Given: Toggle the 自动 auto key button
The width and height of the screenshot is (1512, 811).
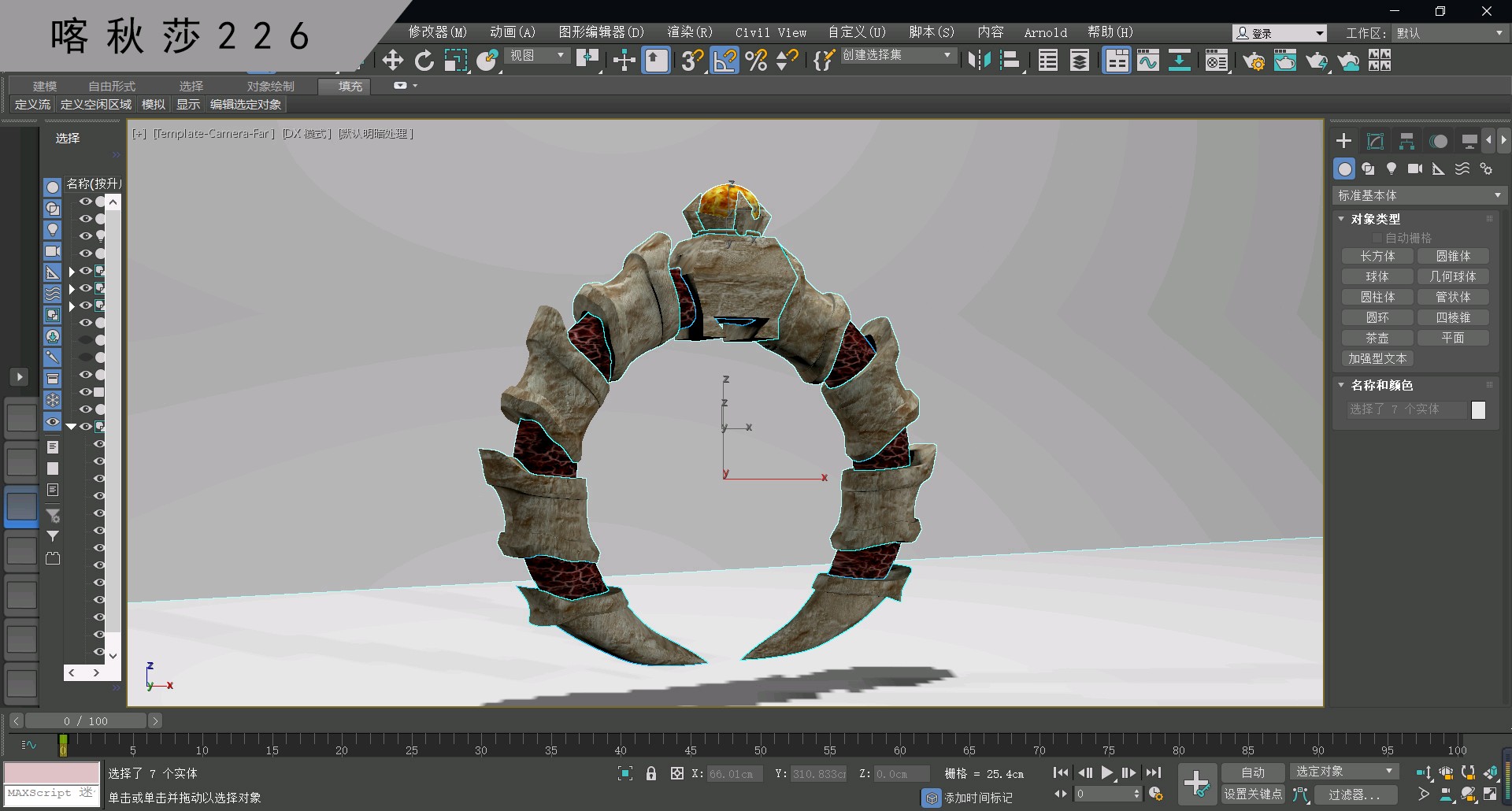Looking at the screenshot, I should (x=1253, y=772).
